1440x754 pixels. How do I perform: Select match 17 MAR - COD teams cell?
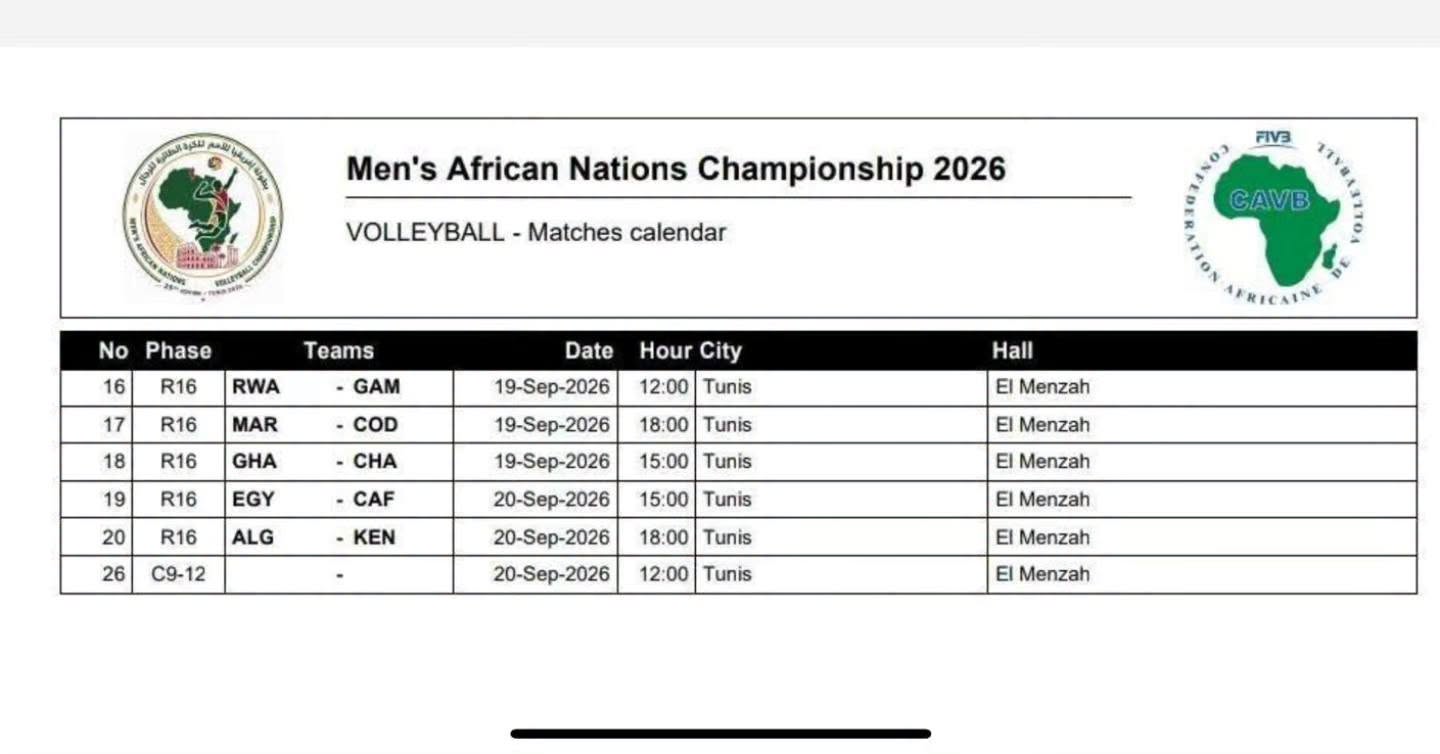click(x=339, y=424)
